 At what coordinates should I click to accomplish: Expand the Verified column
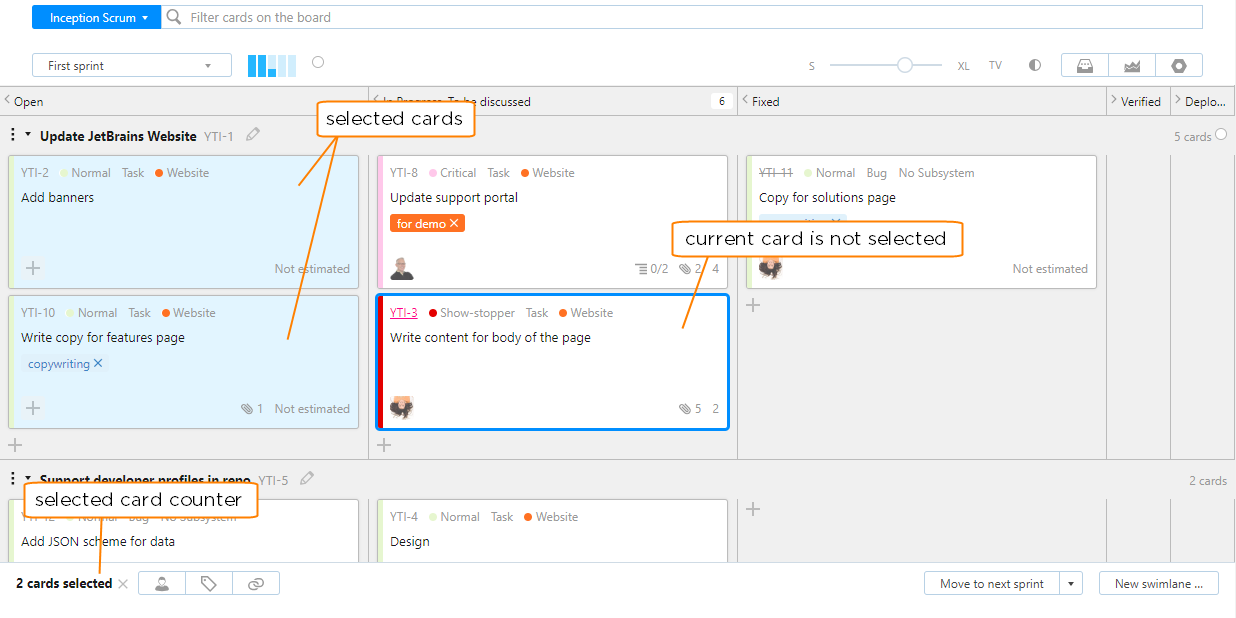tap(1115, 101)
